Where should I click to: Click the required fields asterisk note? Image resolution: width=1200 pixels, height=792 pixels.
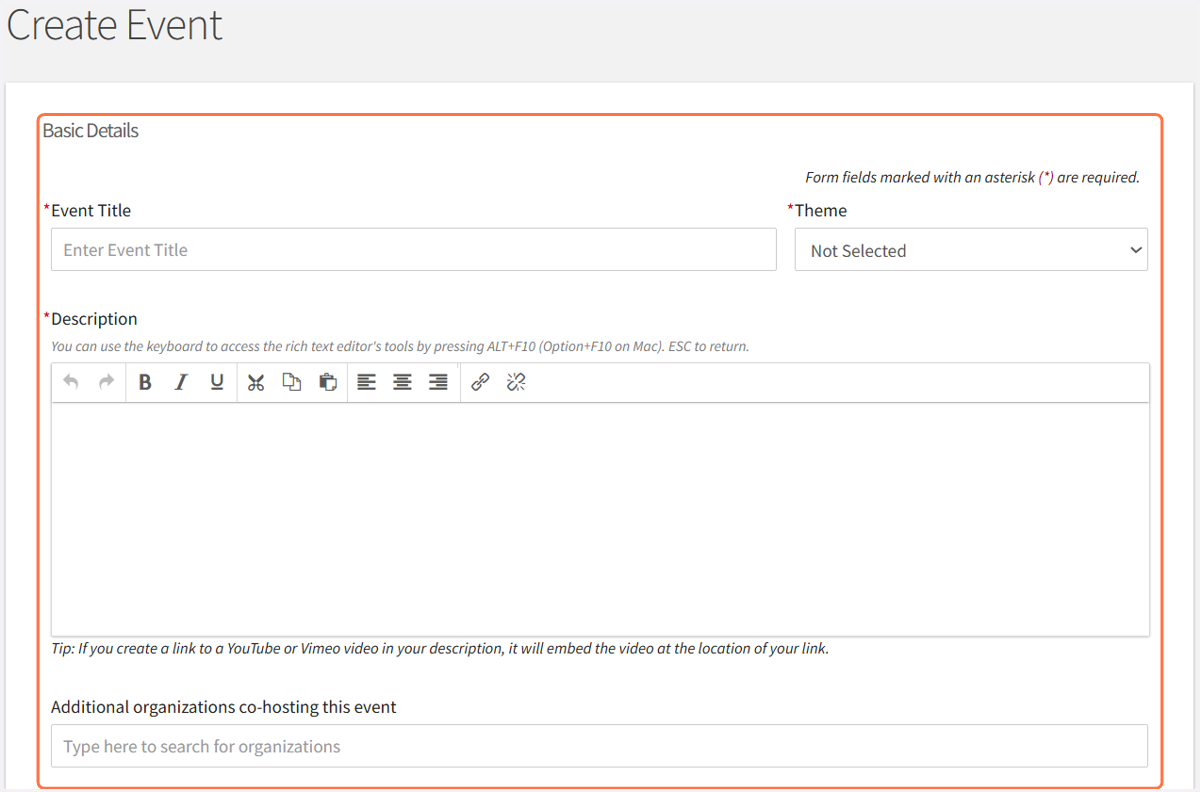(973, 177)
